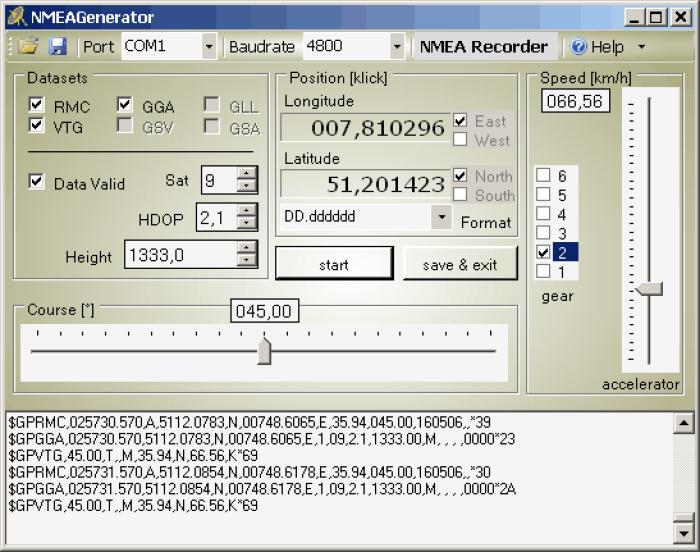700x552 pixels.
Task: Save settings with the floppy disk icon
Action: (58, 46)
